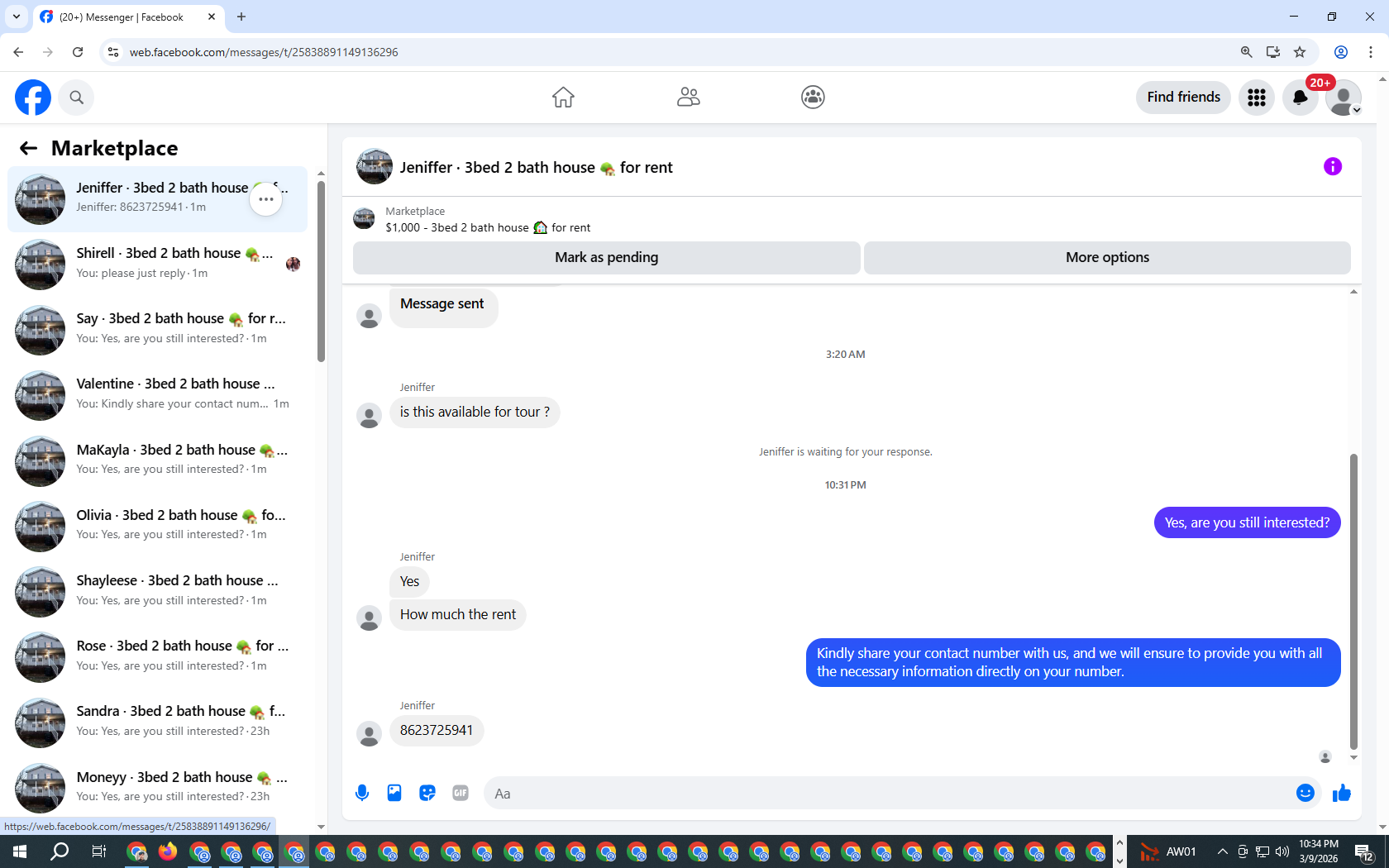Open Task View on taskbar
The image size is (1389, 868).
tap(98, 851)
